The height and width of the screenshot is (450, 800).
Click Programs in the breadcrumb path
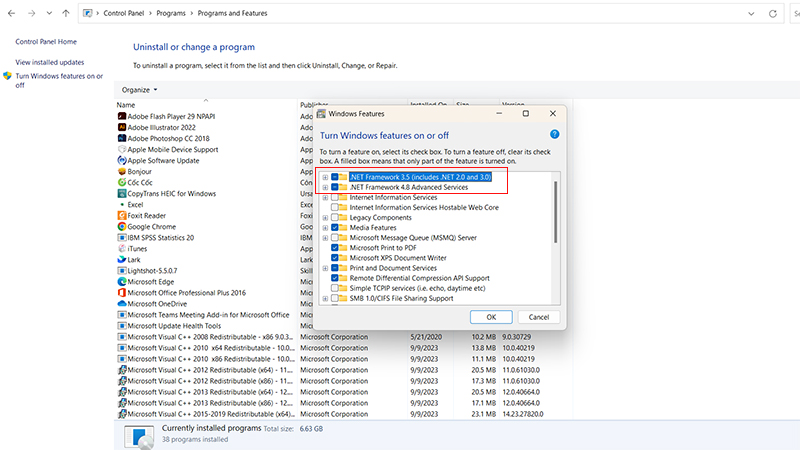point(171,13)
